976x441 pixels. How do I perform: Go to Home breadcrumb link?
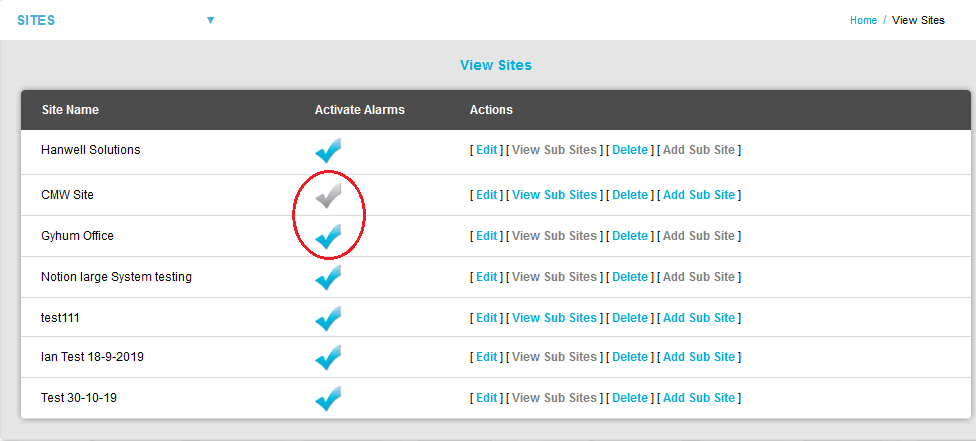tap(863, 20)
